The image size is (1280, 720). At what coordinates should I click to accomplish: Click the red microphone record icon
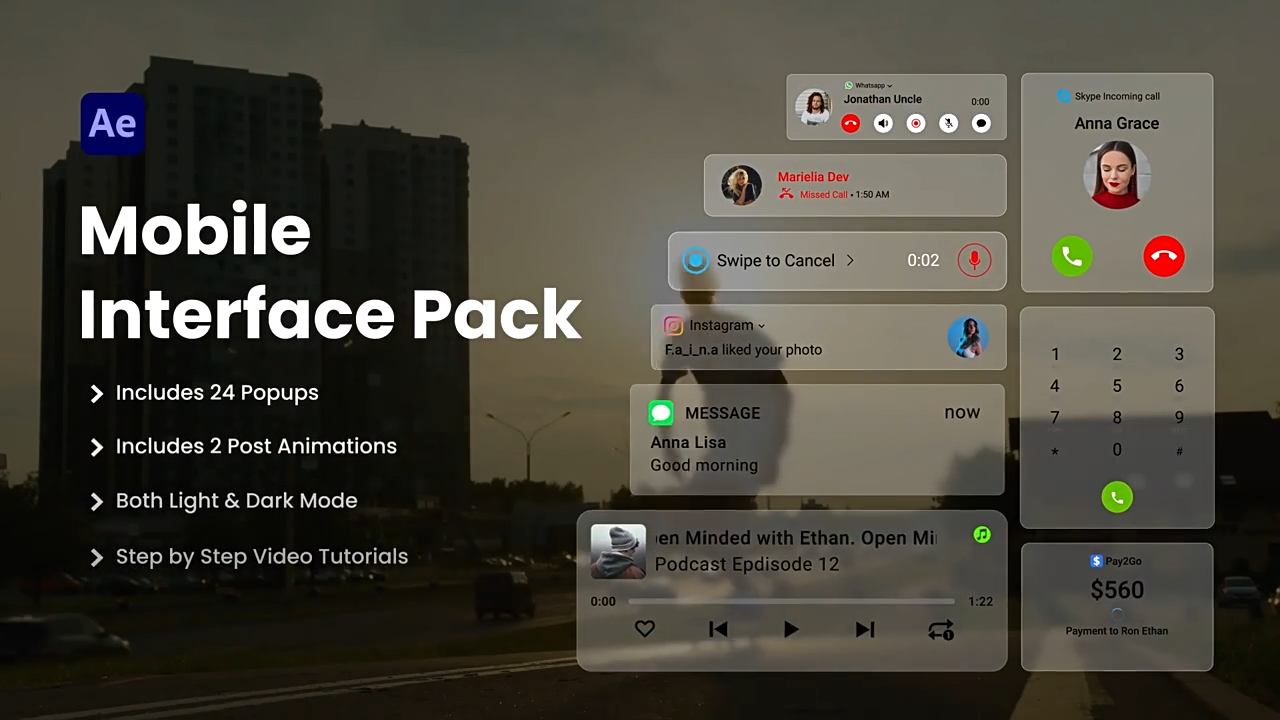[x=974, y=261]
